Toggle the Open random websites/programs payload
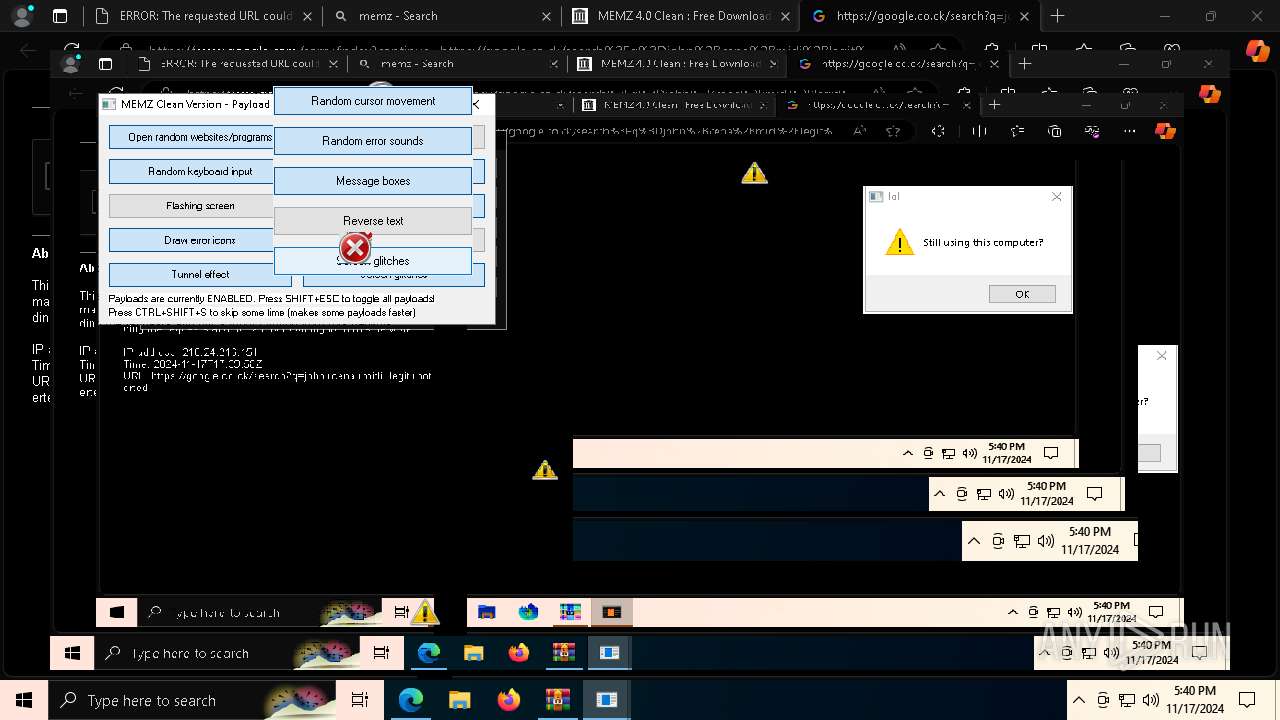The height and width of the screenshot is (720, 1280). coord(191,137)
